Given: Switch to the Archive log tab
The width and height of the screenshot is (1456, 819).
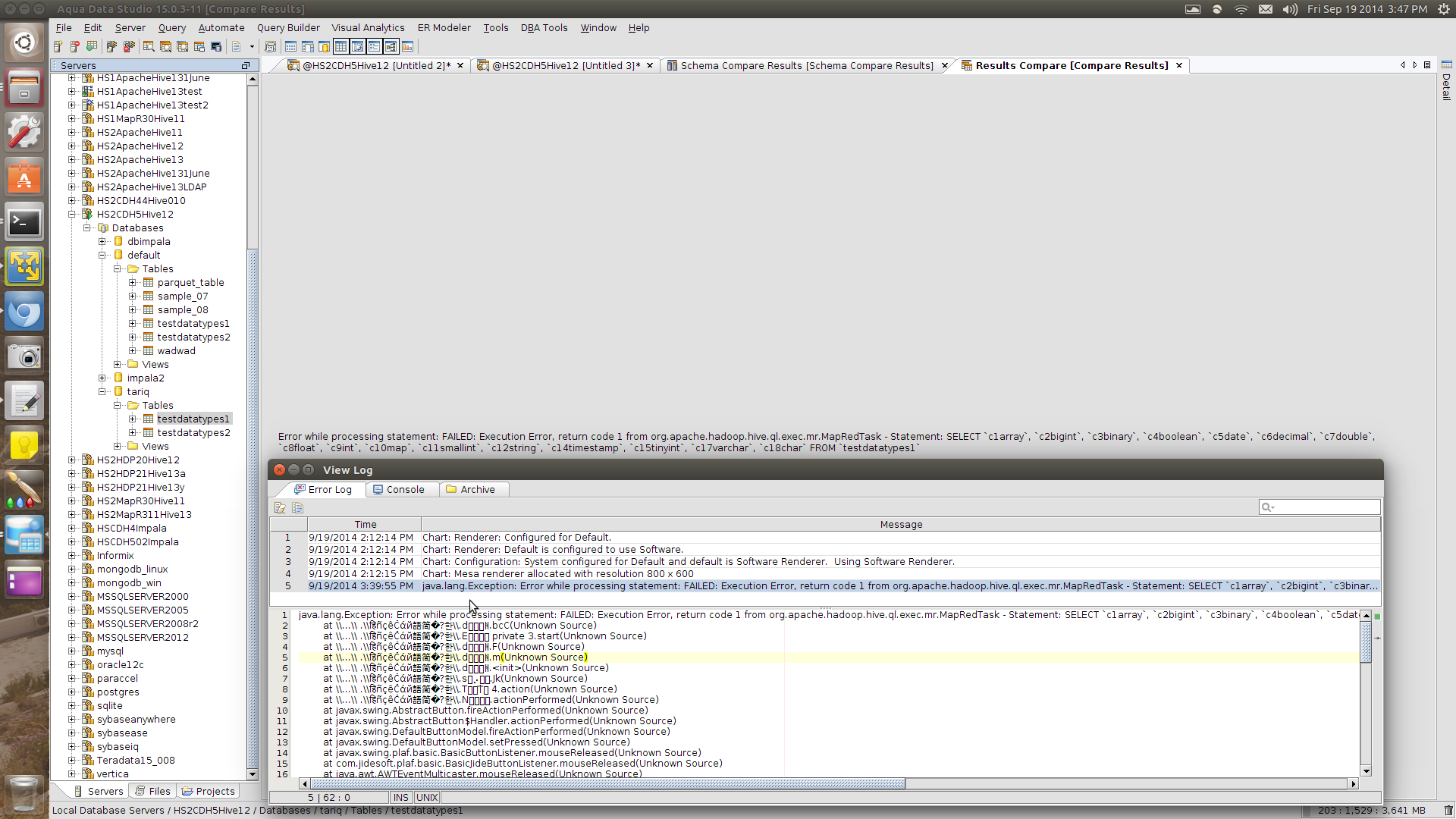Looking at the screenshot, I should click(476, 490).
